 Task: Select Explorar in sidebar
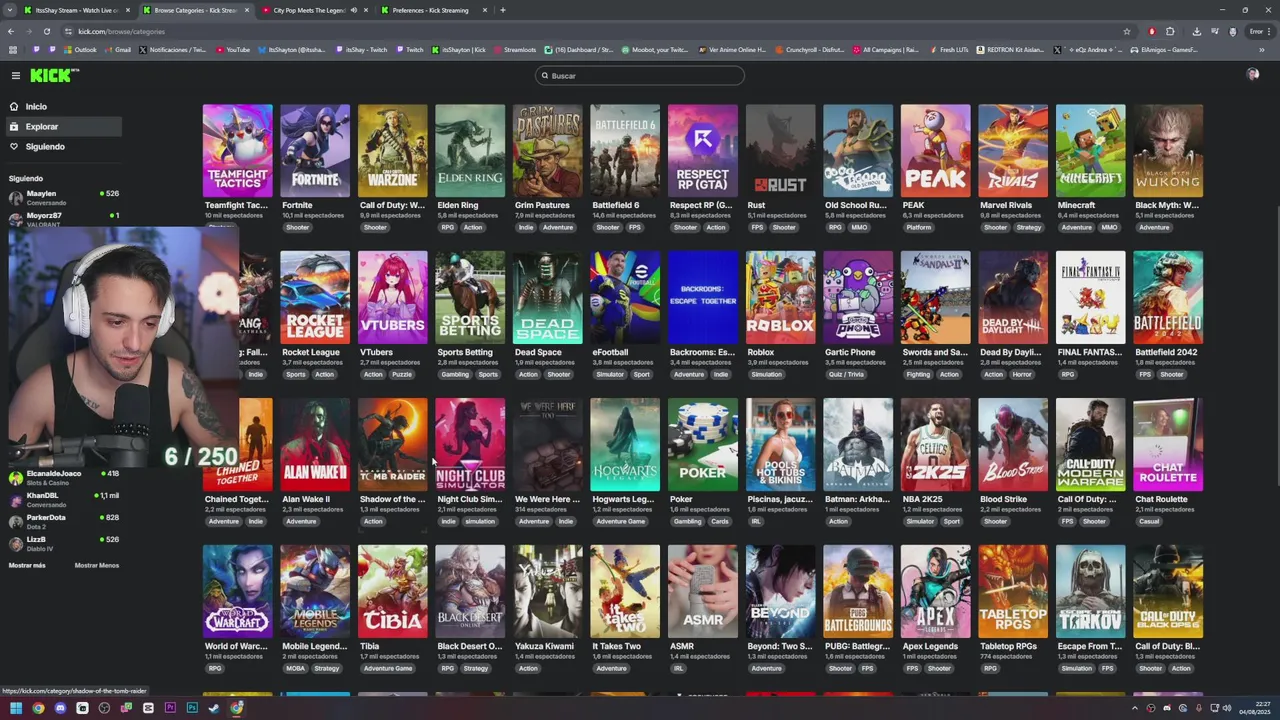[x=65, y=126]
